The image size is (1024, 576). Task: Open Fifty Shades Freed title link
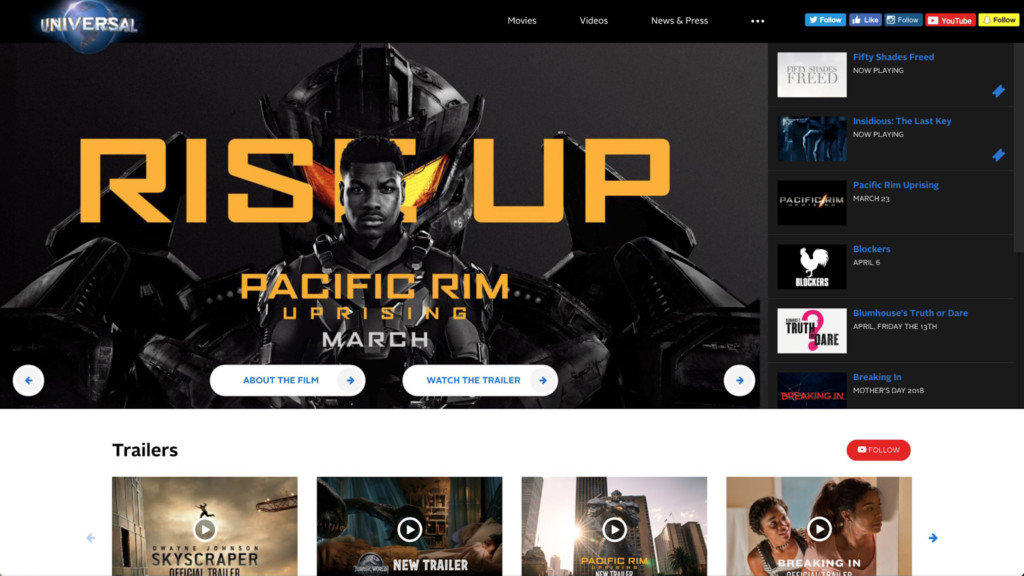click(893, 57)
